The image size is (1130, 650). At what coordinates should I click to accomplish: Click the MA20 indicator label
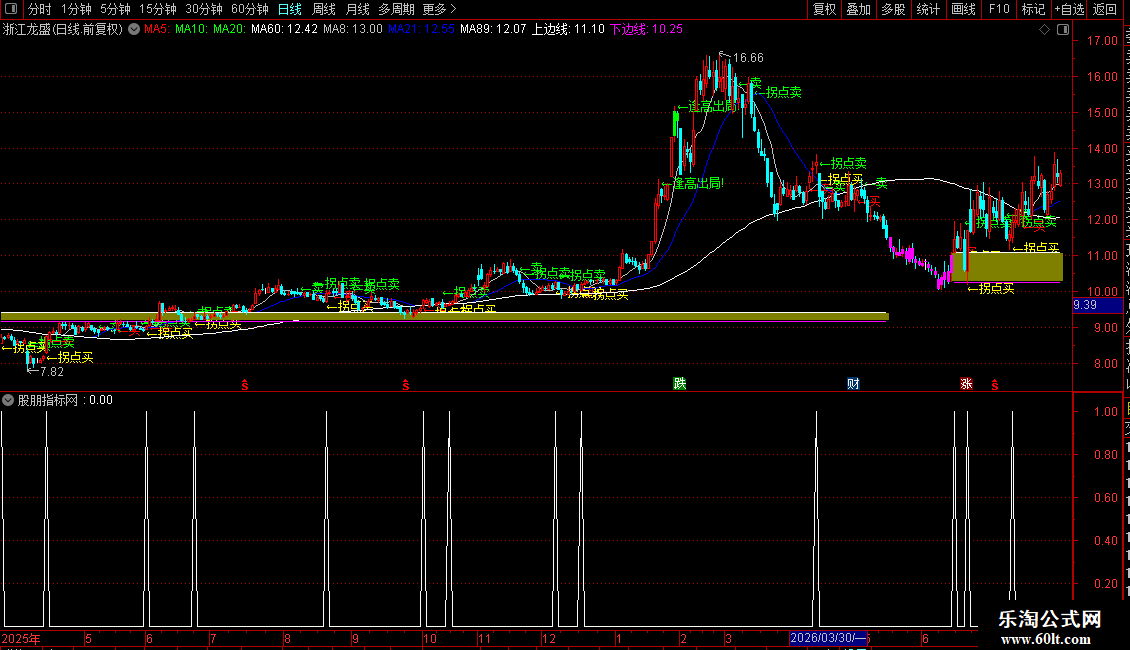click(229, 30)
